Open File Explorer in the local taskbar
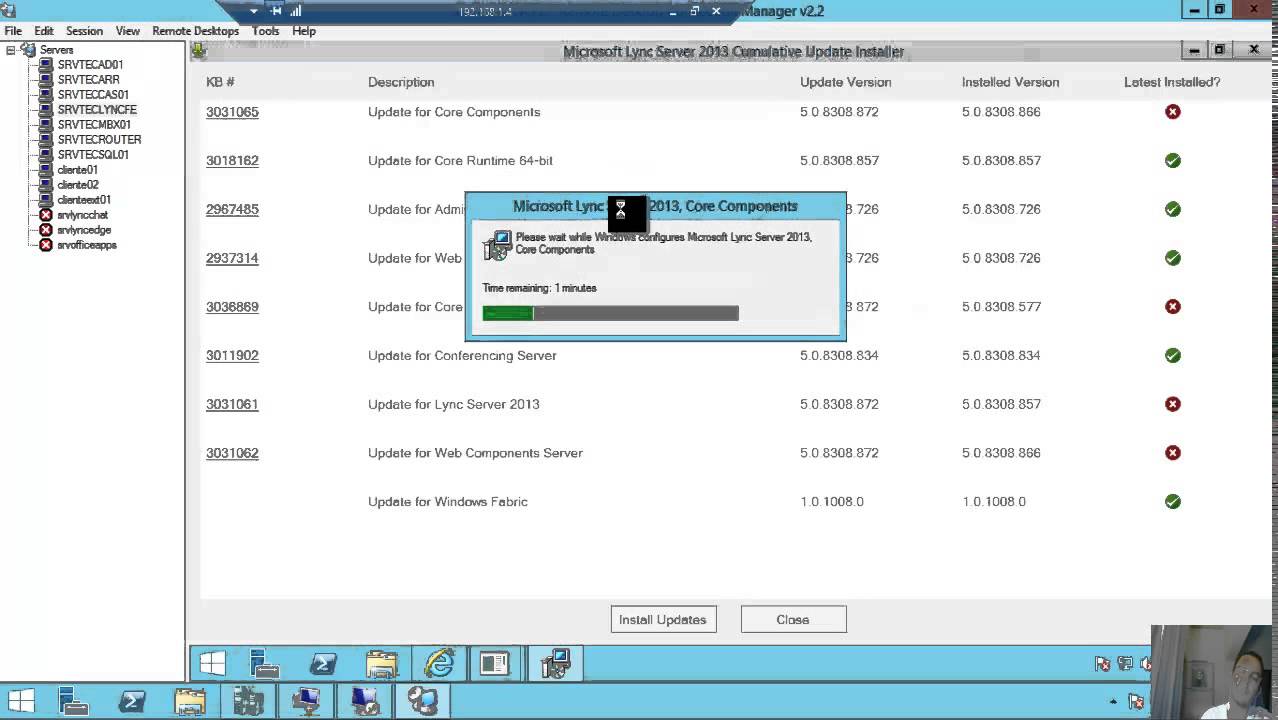This screenshot has height=720, width=1278. pos(190,702)
